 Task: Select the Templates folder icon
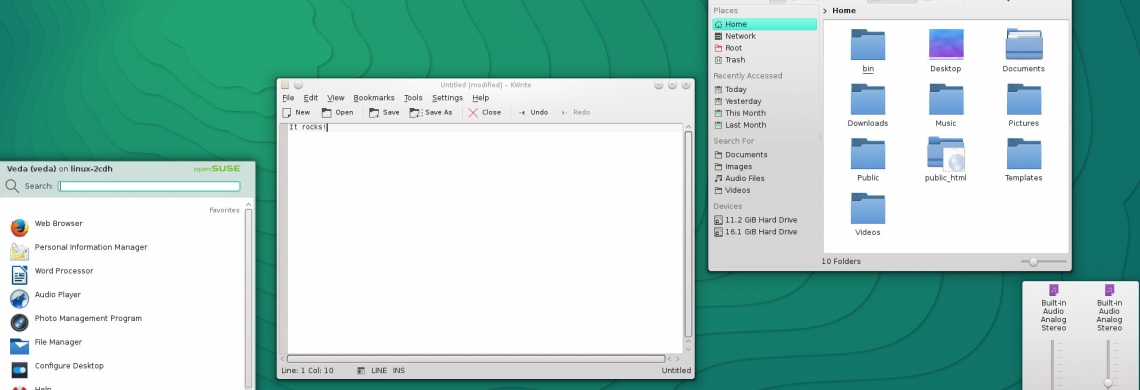(x=1024, y=154)
